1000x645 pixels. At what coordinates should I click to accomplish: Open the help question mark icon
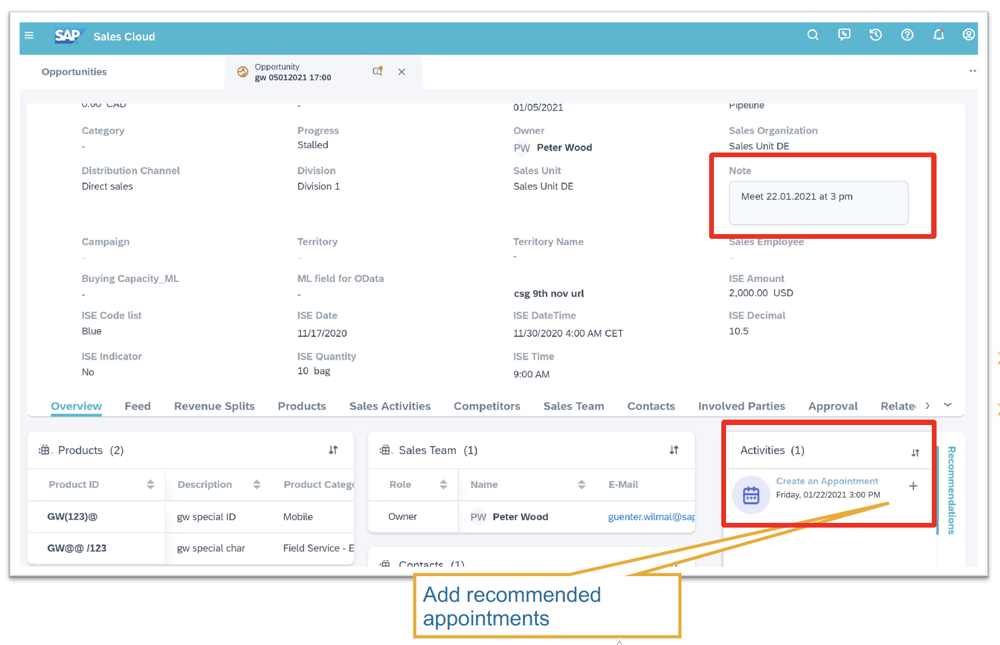[x=907, y=35]
